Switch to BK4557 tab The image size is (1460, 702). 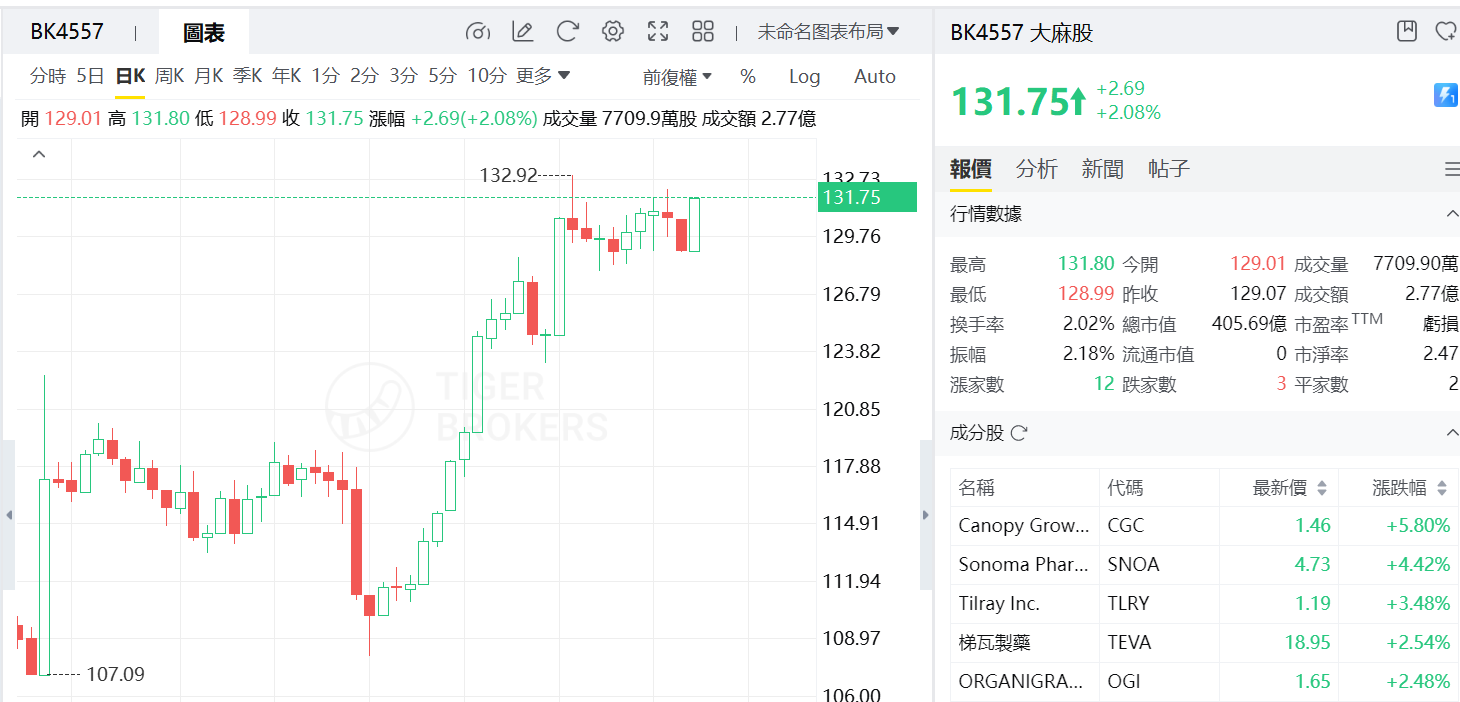(x=67, y=32)
